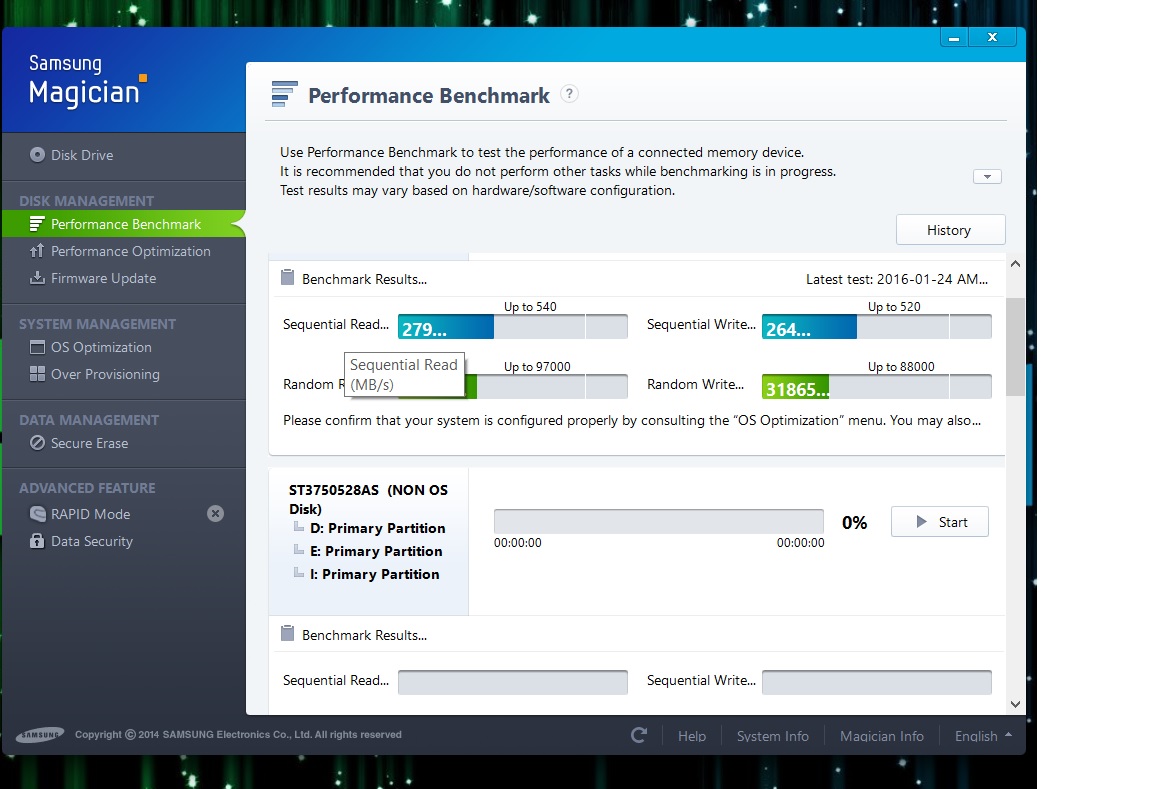Screen dimensions: 1152x789
Task: Click the Up to 97000 label
Action: coord(537,367)
